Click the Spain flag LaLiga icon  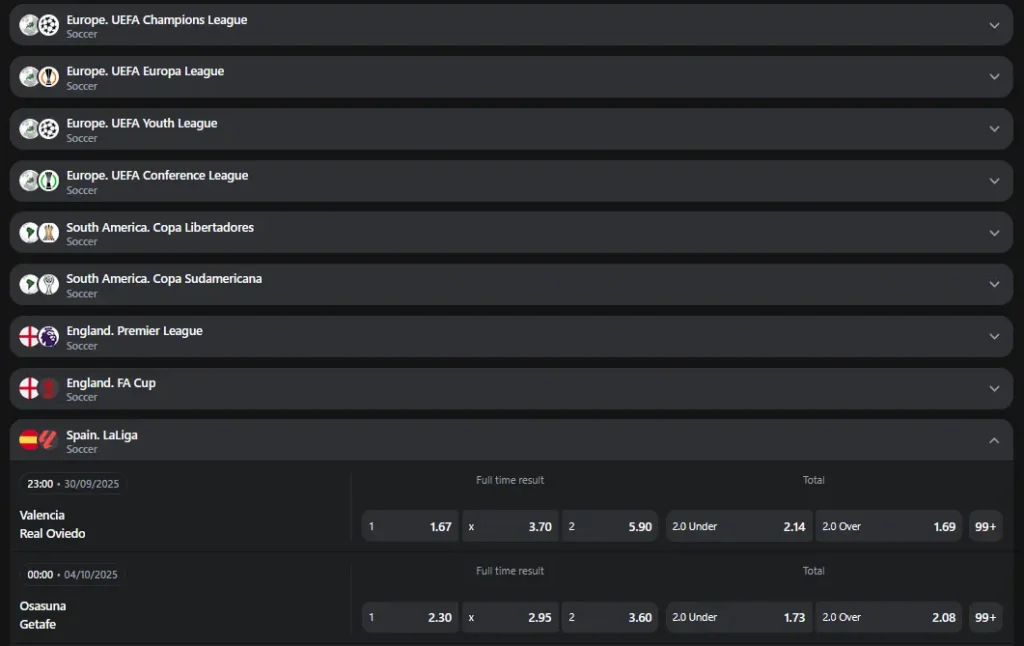point(30,440)
